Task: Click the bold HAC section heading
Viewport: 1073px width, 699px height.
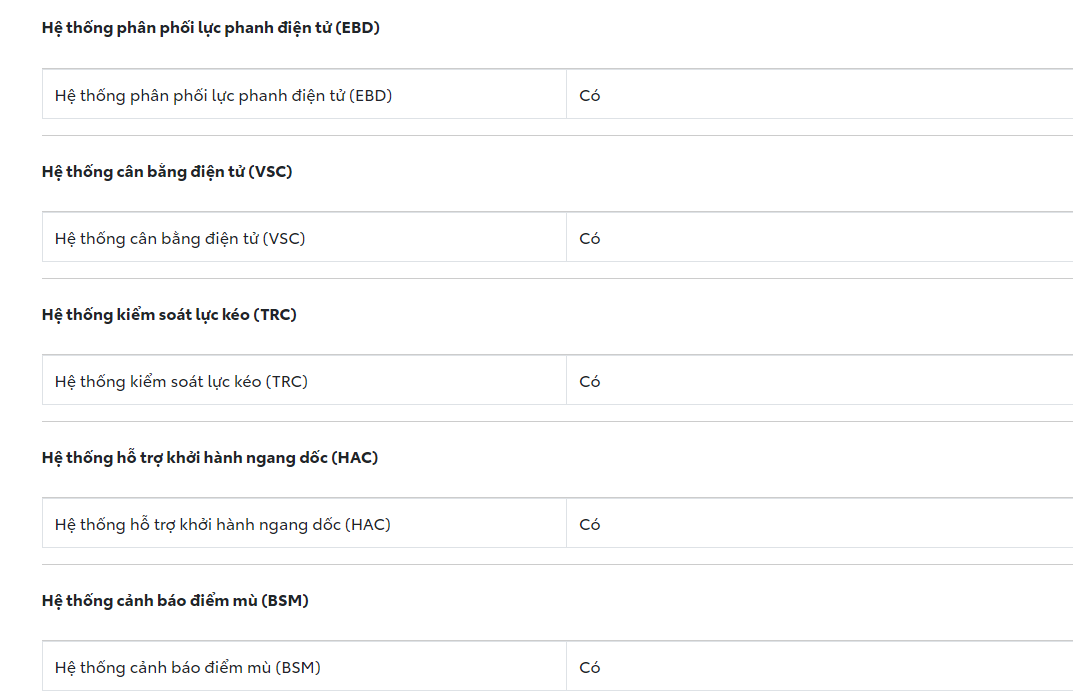Action: pyautogui.click(x=210, y=457)
